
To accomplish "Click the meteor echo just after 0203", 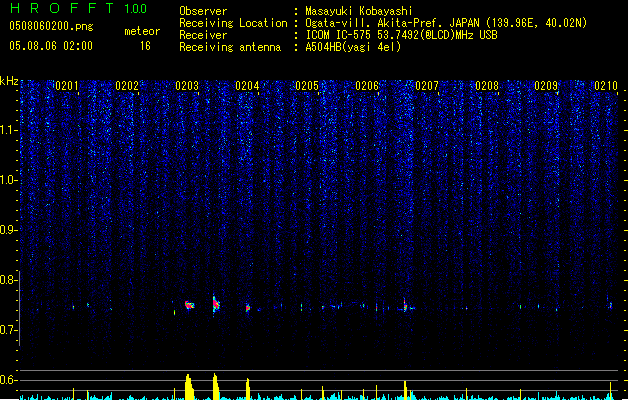I will [189, 305].
